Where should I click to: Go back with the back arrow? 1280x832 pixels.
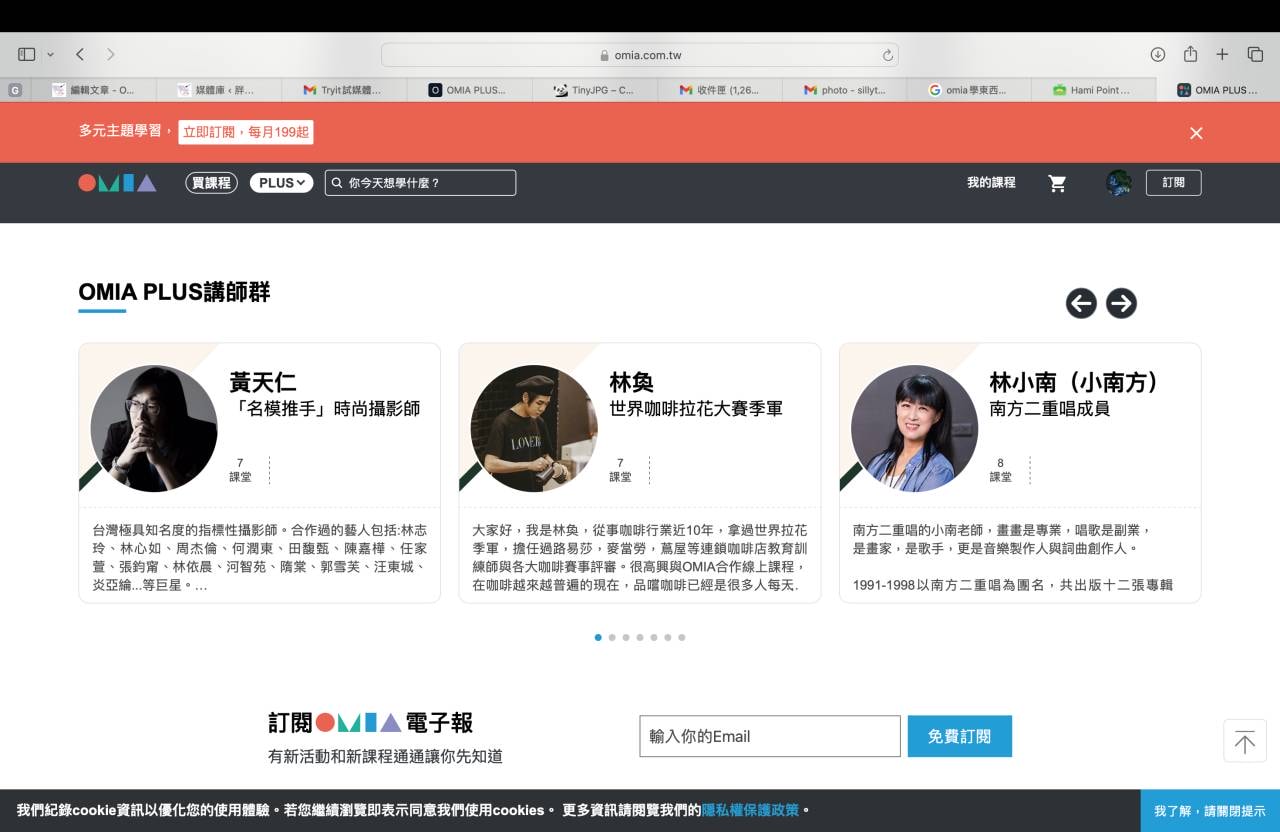click(x=80, y=54)
